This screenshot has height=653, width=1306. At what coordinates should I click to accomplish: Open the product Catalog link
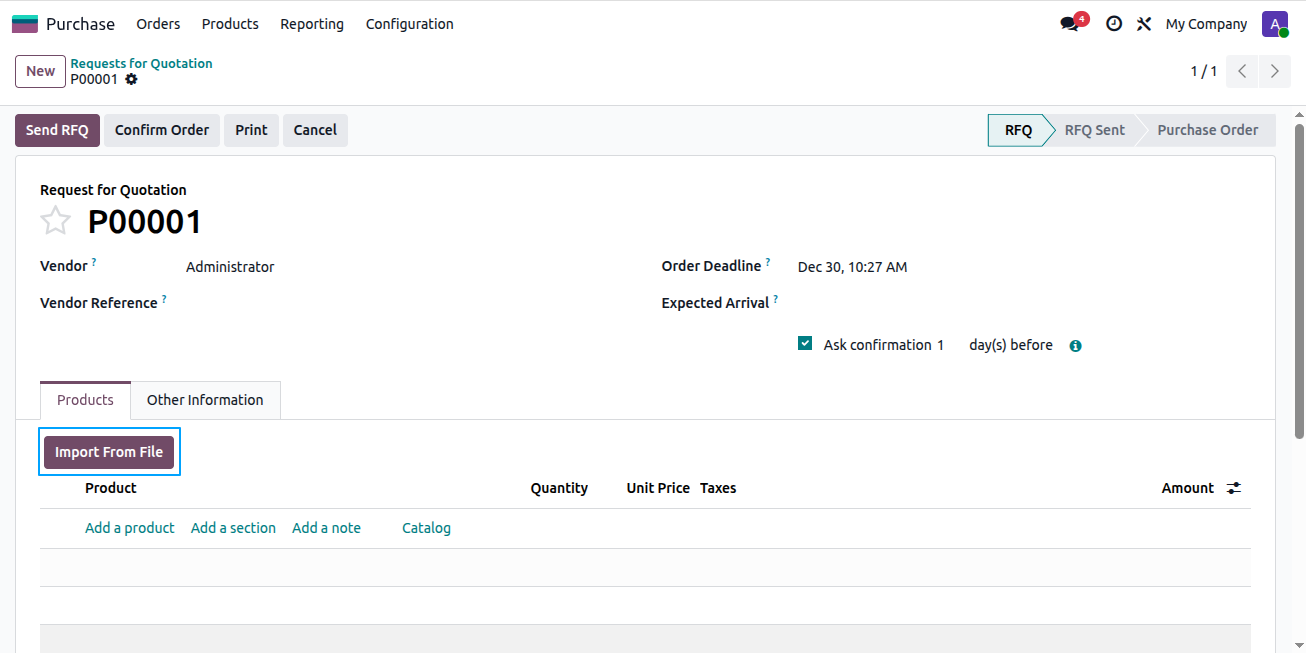click(x=426, y=528)
